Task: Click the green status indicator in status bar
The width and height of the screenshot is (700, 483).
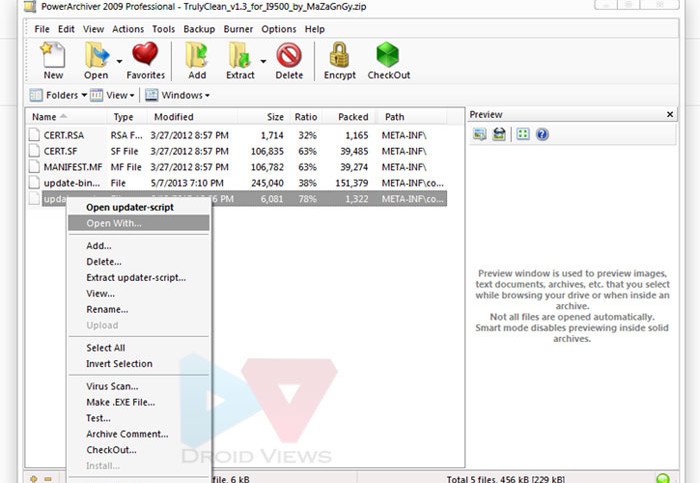Action: pos(663,479)
